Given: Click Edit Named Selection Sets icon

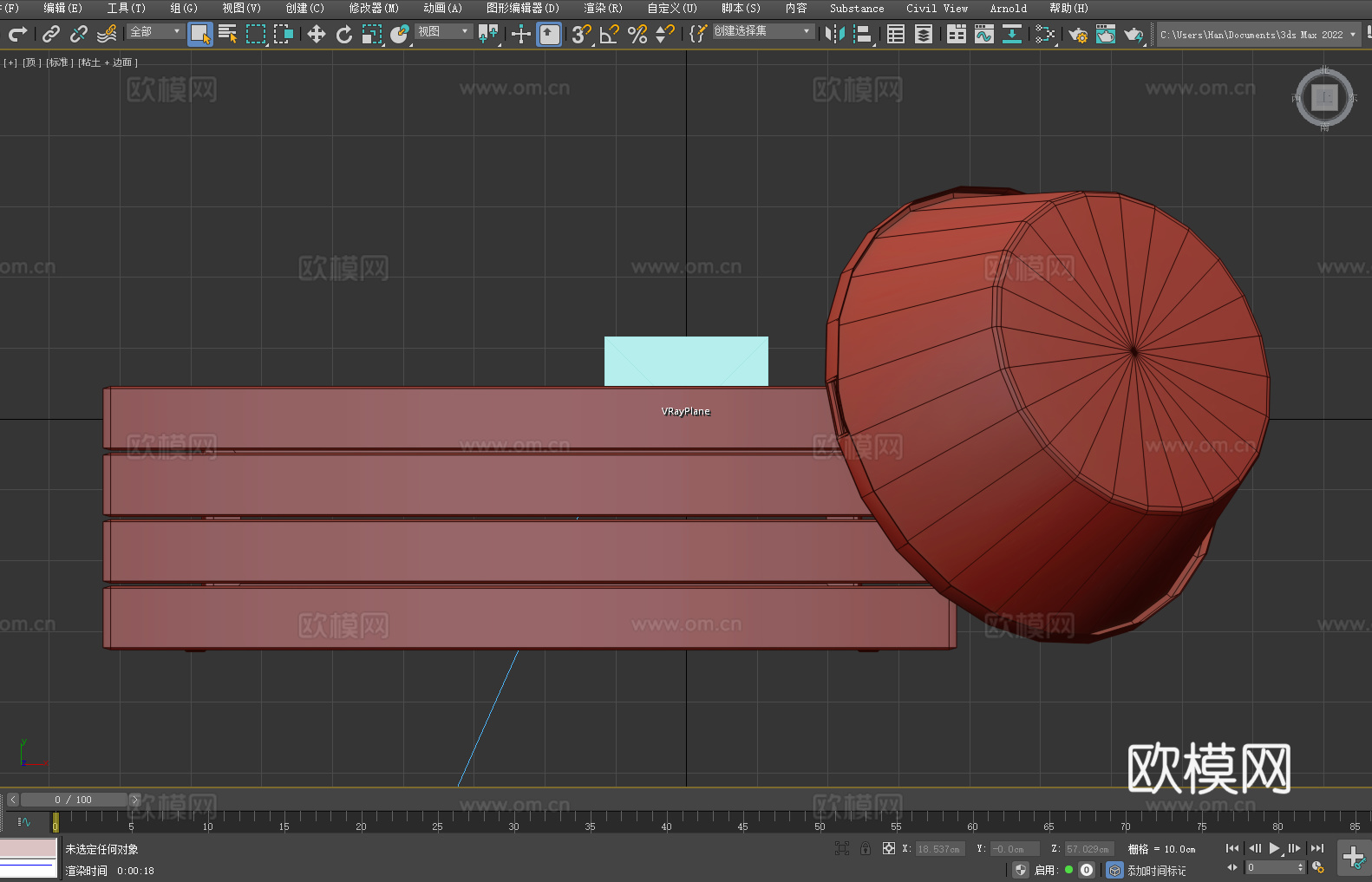Looking at the screenshot, I should [698, 34].
